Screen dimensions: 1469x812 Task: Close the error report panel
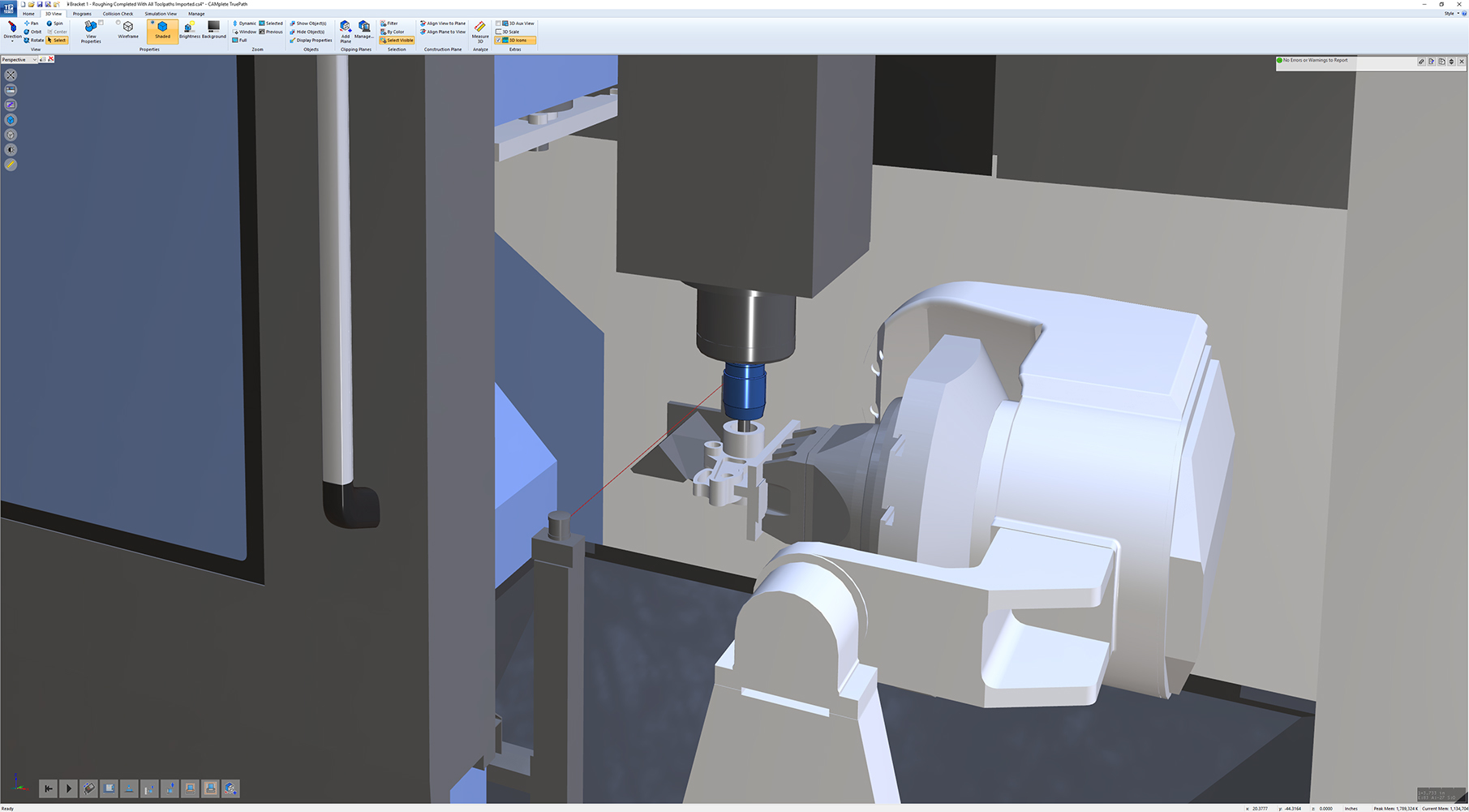(1462, 61)
